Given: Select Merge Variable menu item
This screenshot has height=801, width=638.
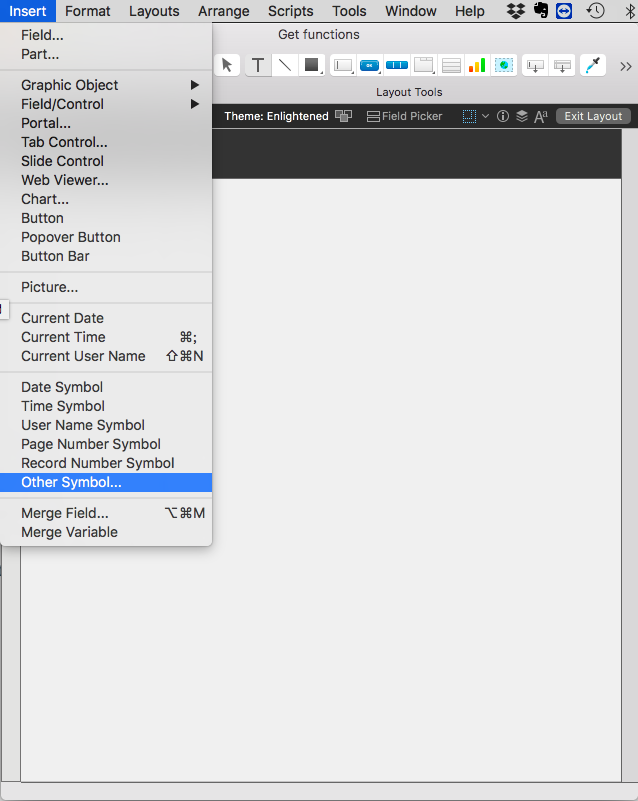Looking at the screenshot, I should coord(106,532).
